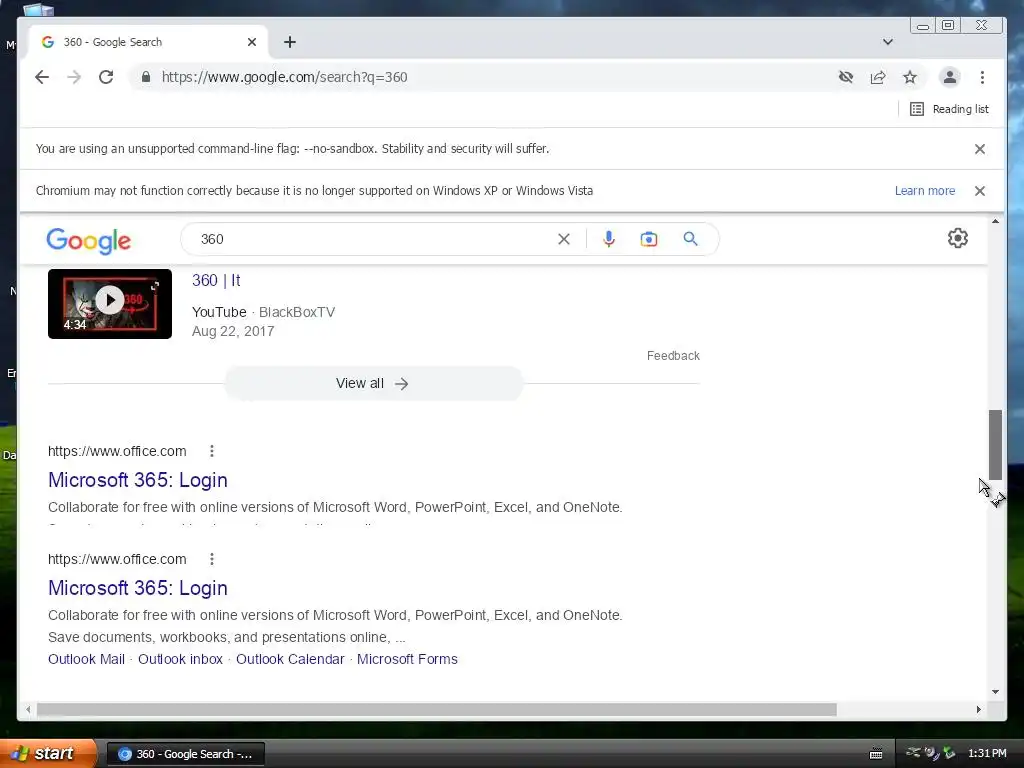Screen dimensions: 1024x768
Task: Open the Outlook Calendar sitelink
Action: [290, 660]
